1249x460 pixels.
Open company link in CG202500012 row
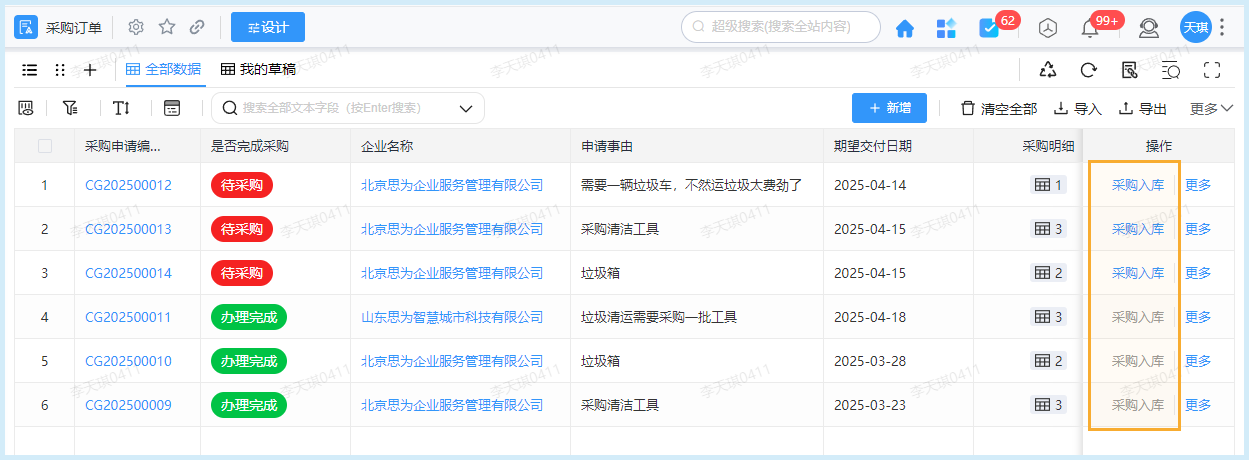tap(452, 185)
